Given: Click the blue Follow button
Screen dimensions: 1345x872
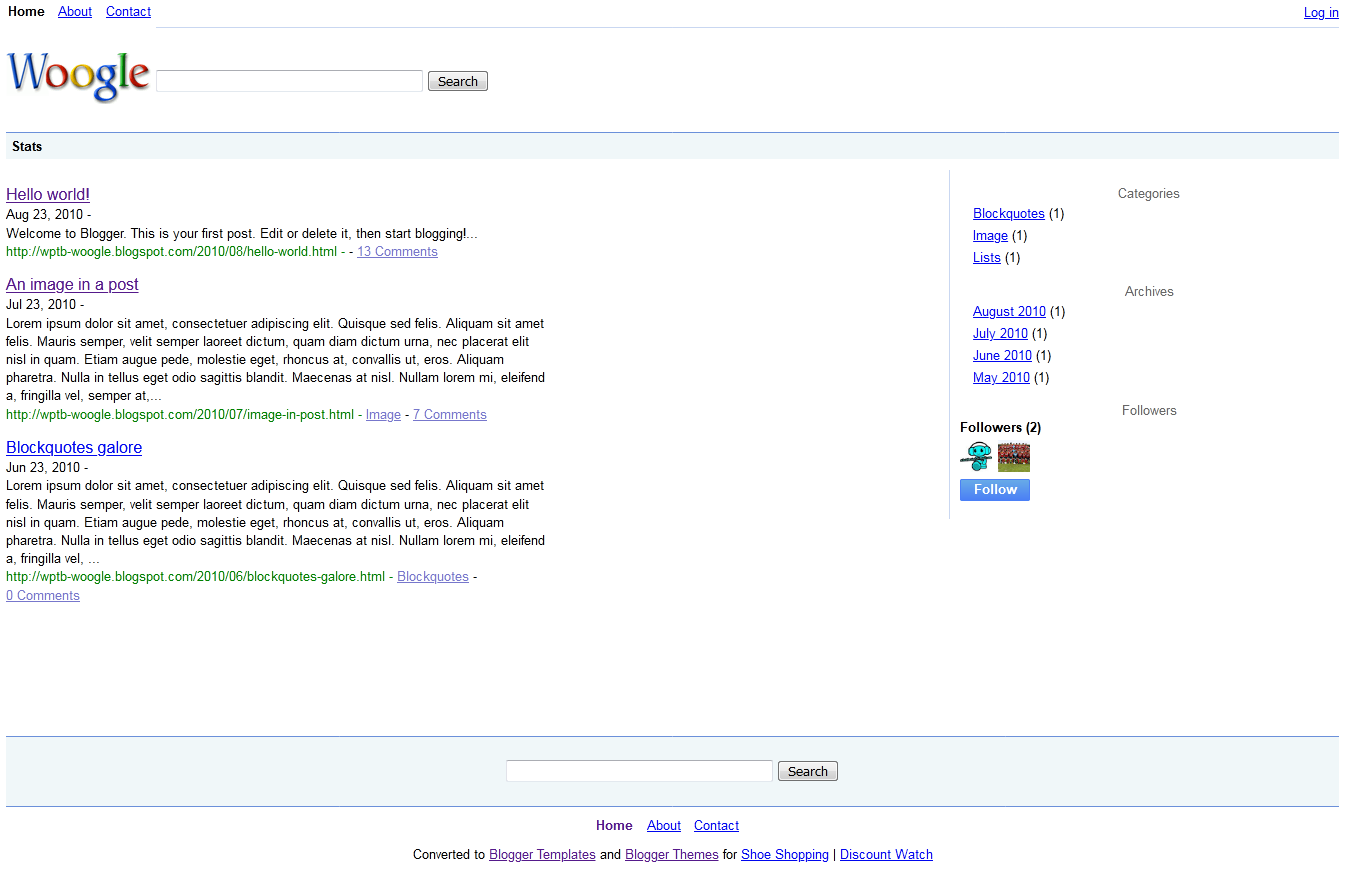Looking at the screenshot, I should coord(995,490).
